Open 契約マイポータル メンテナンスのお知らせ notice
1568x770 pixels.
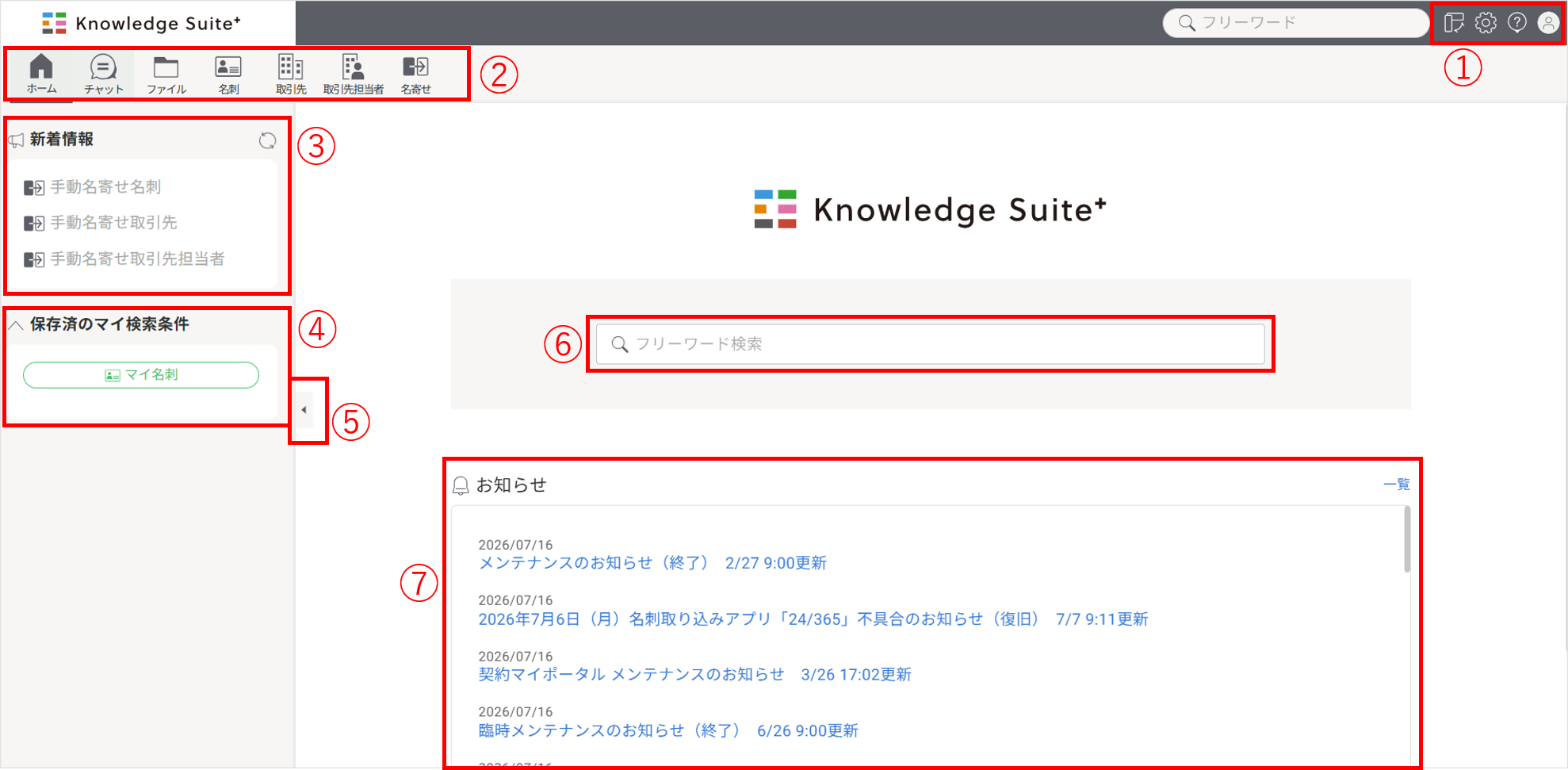point(694,675)
